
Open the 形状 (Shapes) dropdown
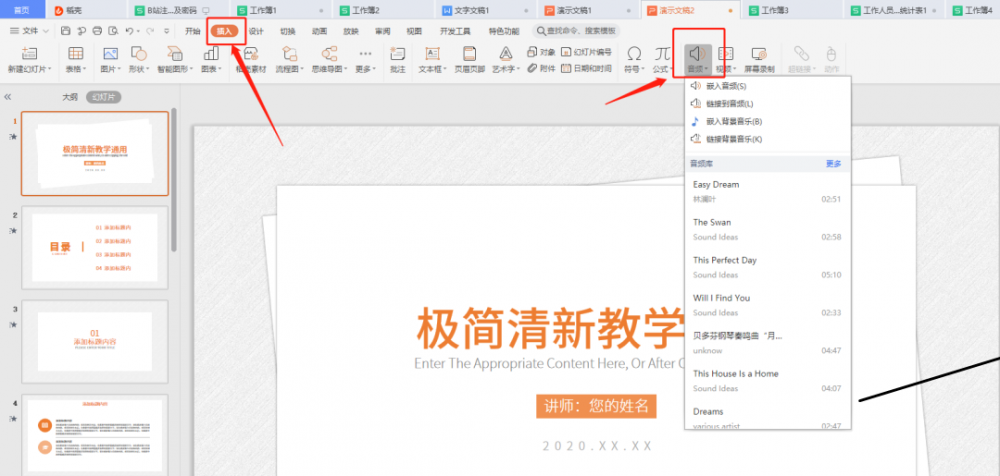coord(139,69)
